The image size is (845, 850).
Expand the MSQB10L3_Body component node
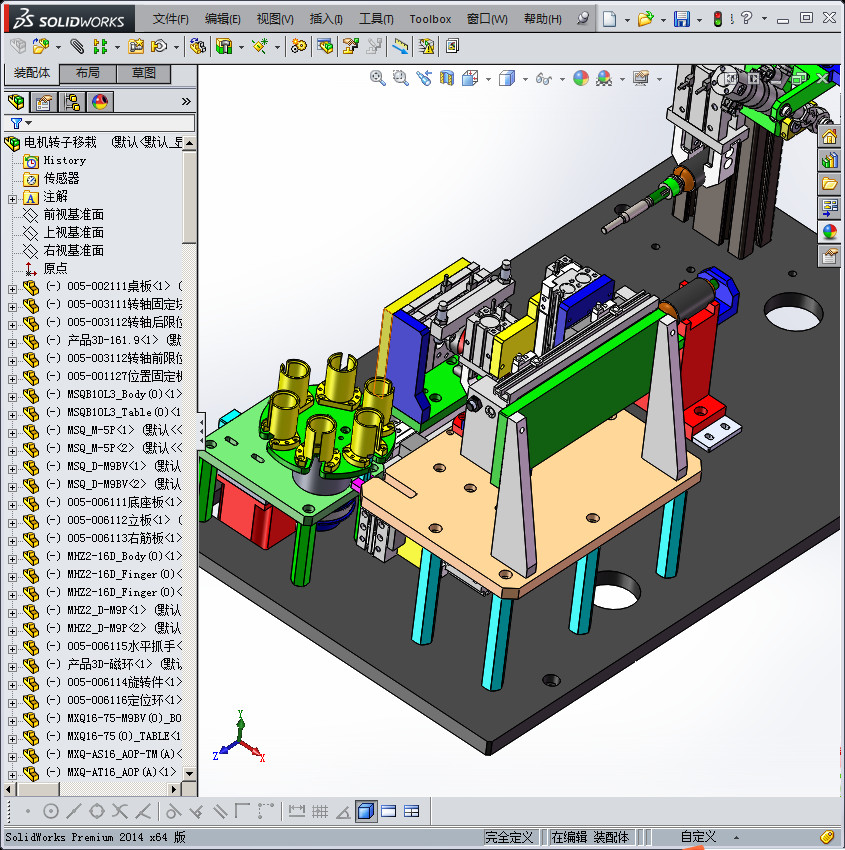point(12,397)
